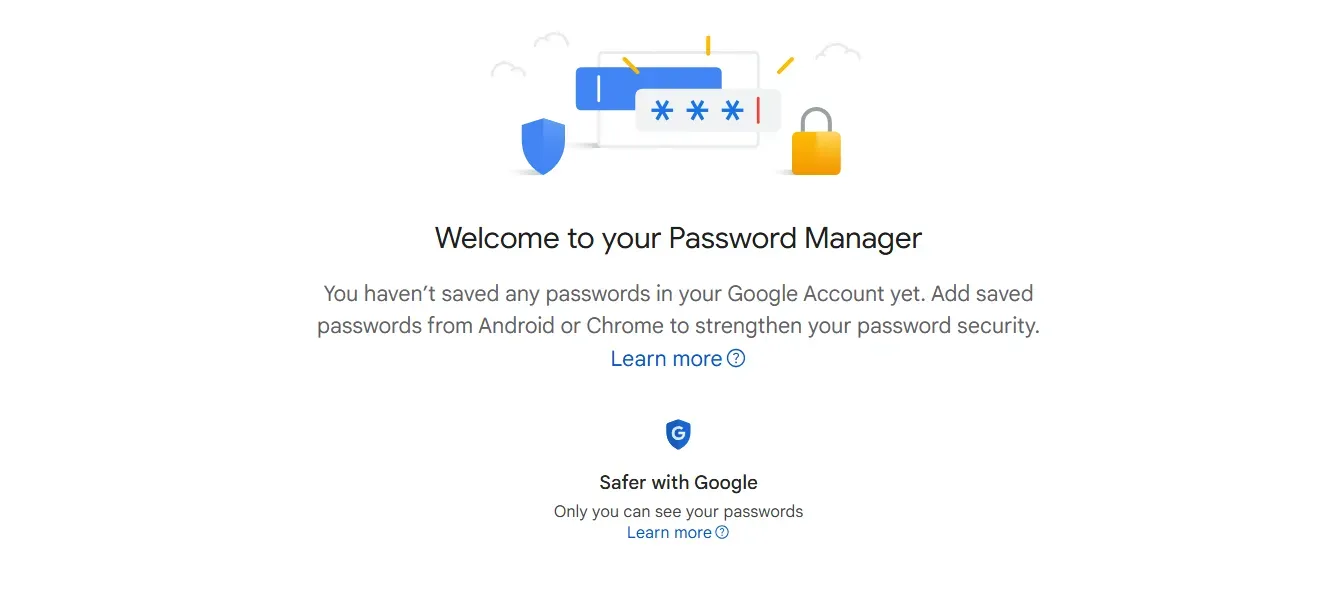Click the blue shield in the illustration
Viewport: 1325px width, 596px height.
[543, 146]
